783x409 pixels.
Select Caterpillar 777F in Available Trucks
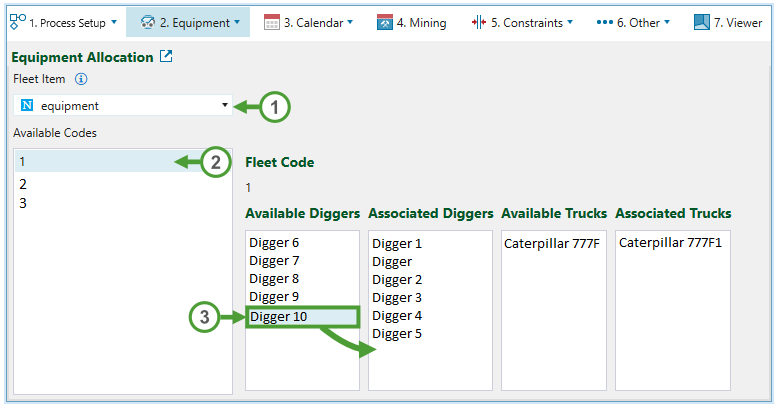552,243
